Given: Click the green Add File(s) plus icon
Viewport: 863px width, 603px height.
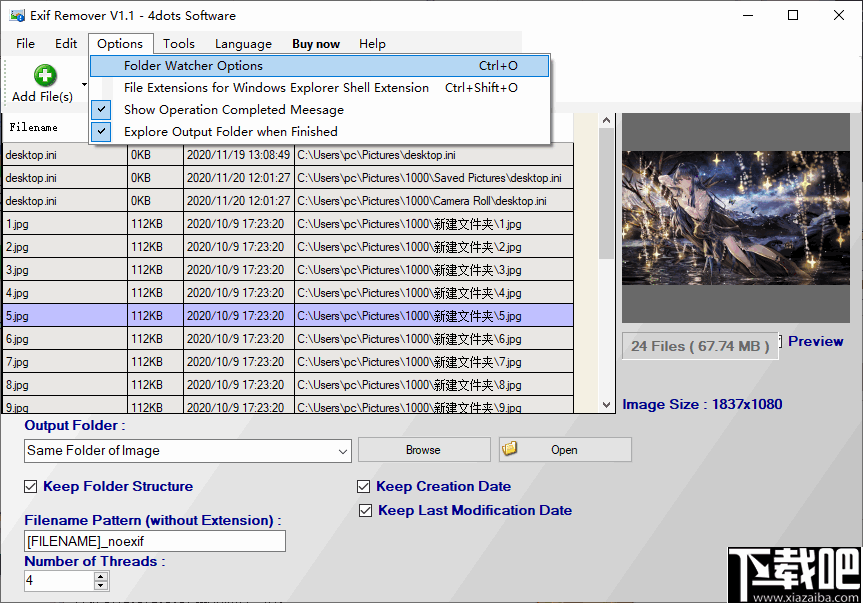Looking at the screenshot, I should point(44,75).
